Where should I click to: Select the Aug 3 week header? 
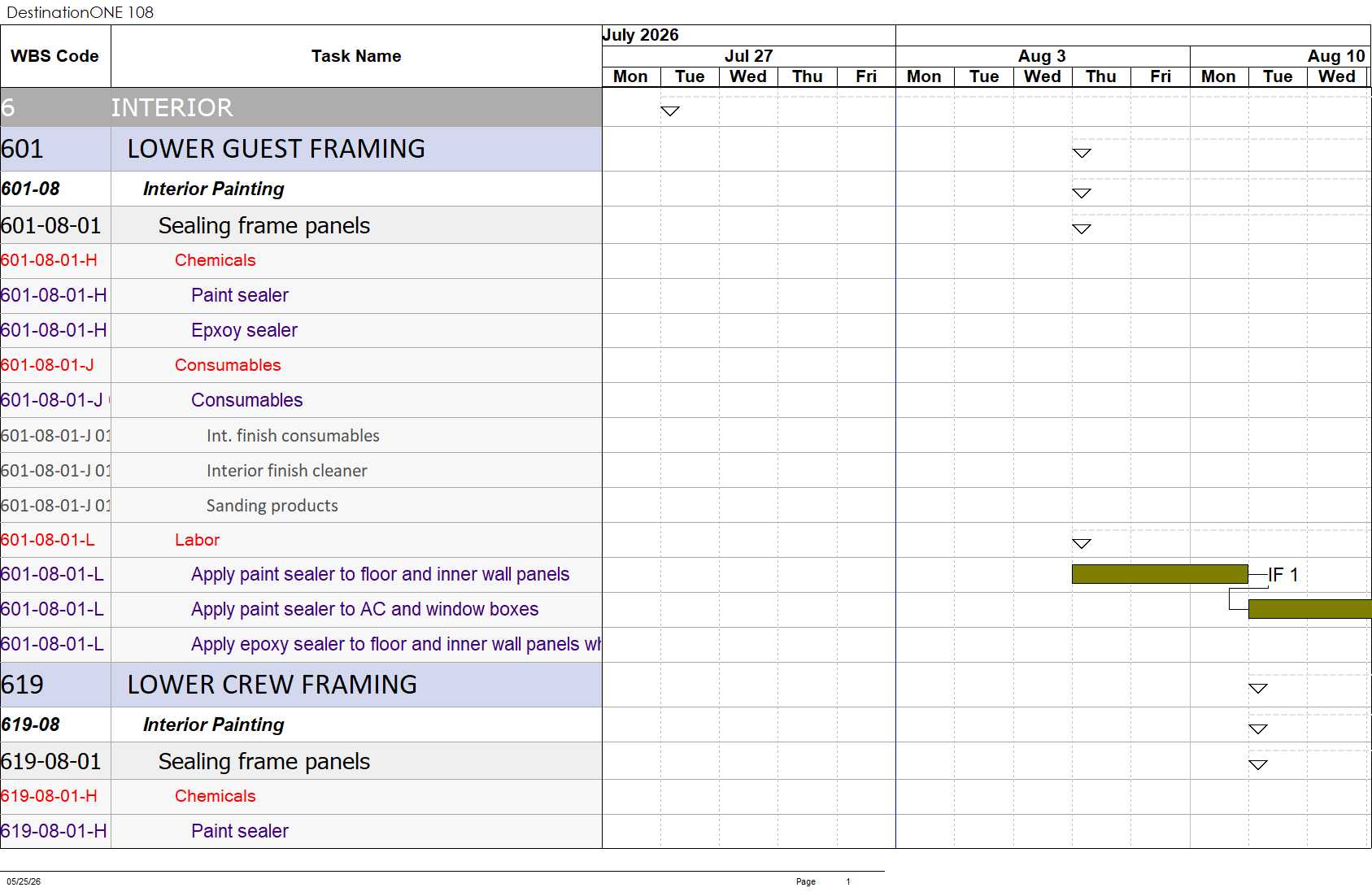(1042, 56)
